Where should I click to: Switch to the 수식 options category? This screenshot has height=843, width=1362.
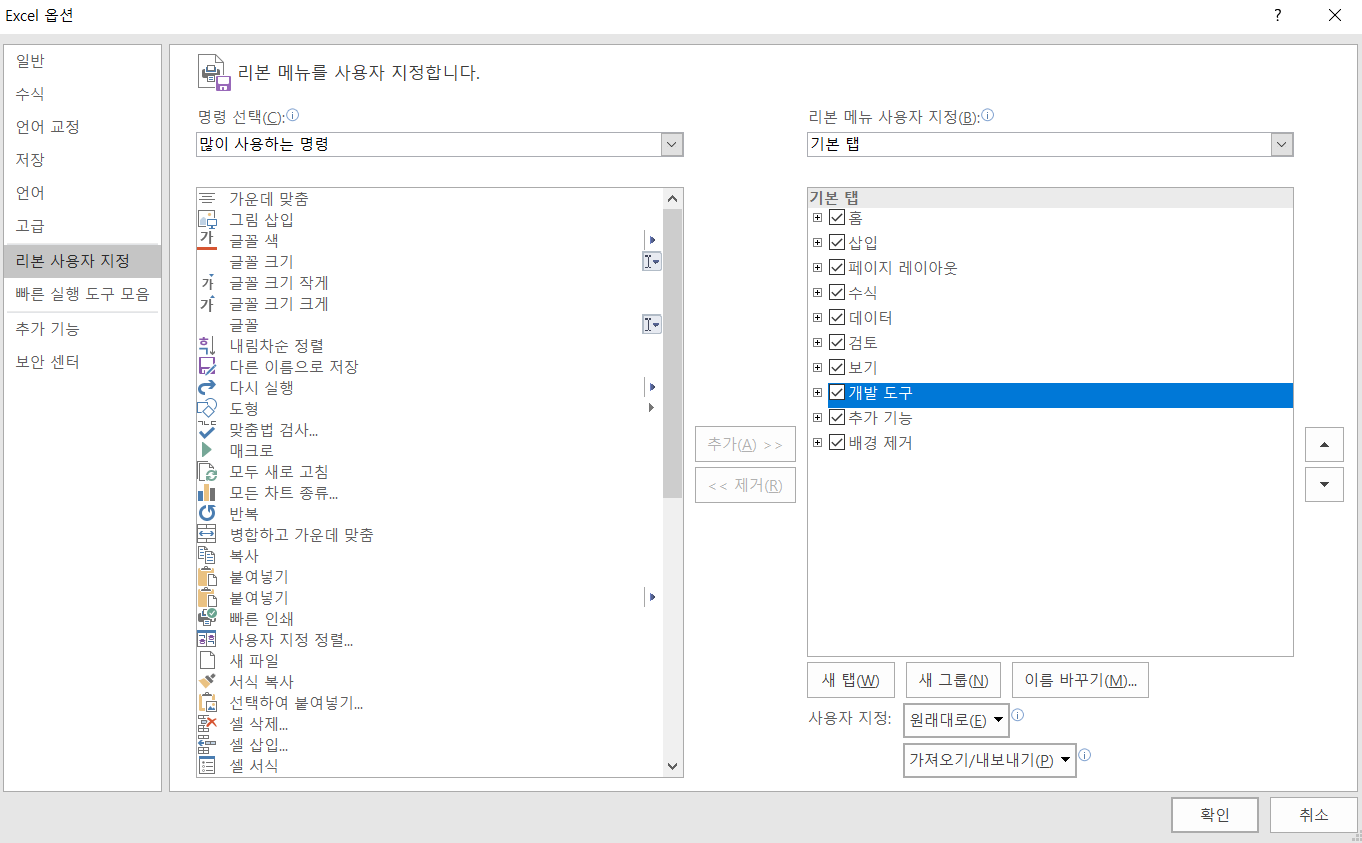coord(82,94)
